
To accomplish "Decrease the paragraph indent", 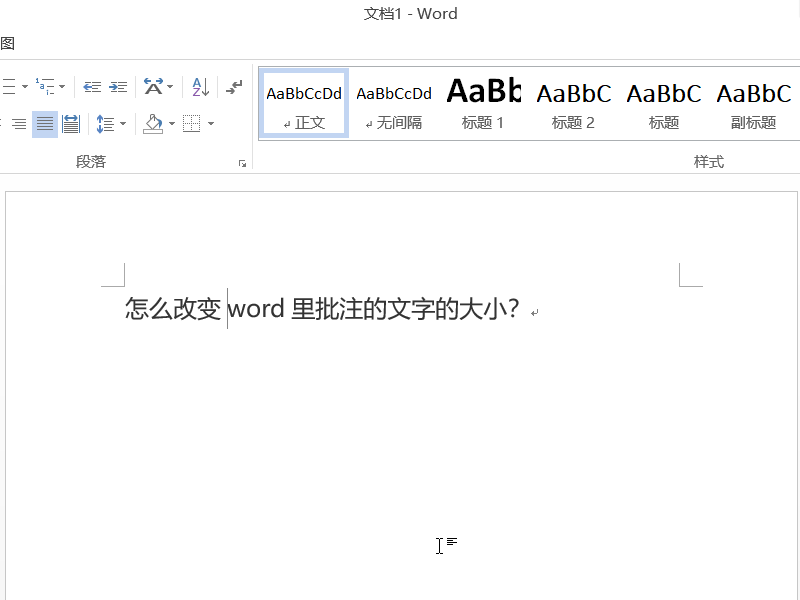I will coord(92,87).
